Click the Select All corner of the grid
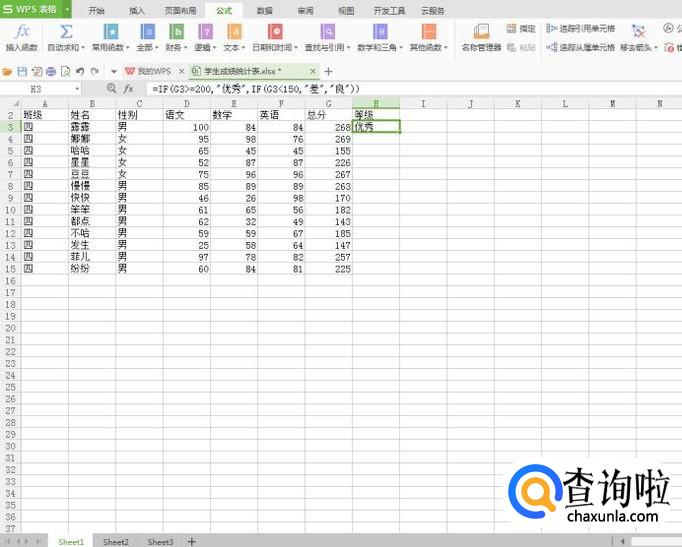Screen dimensions: 682x547 point(11,103)
